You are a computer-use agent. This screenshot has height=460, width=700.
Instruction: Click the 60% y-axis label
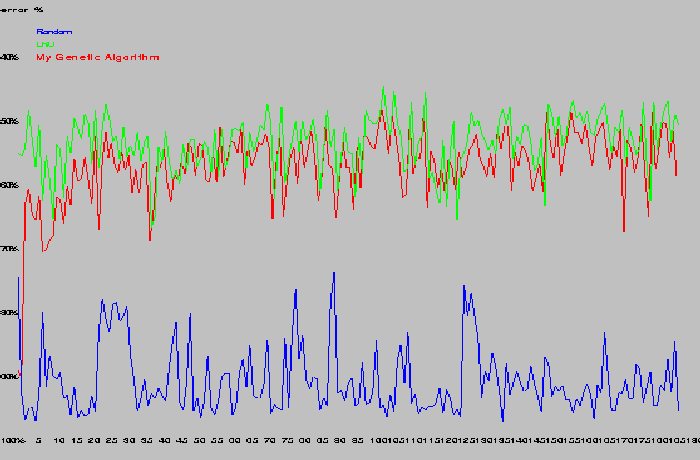9,185
